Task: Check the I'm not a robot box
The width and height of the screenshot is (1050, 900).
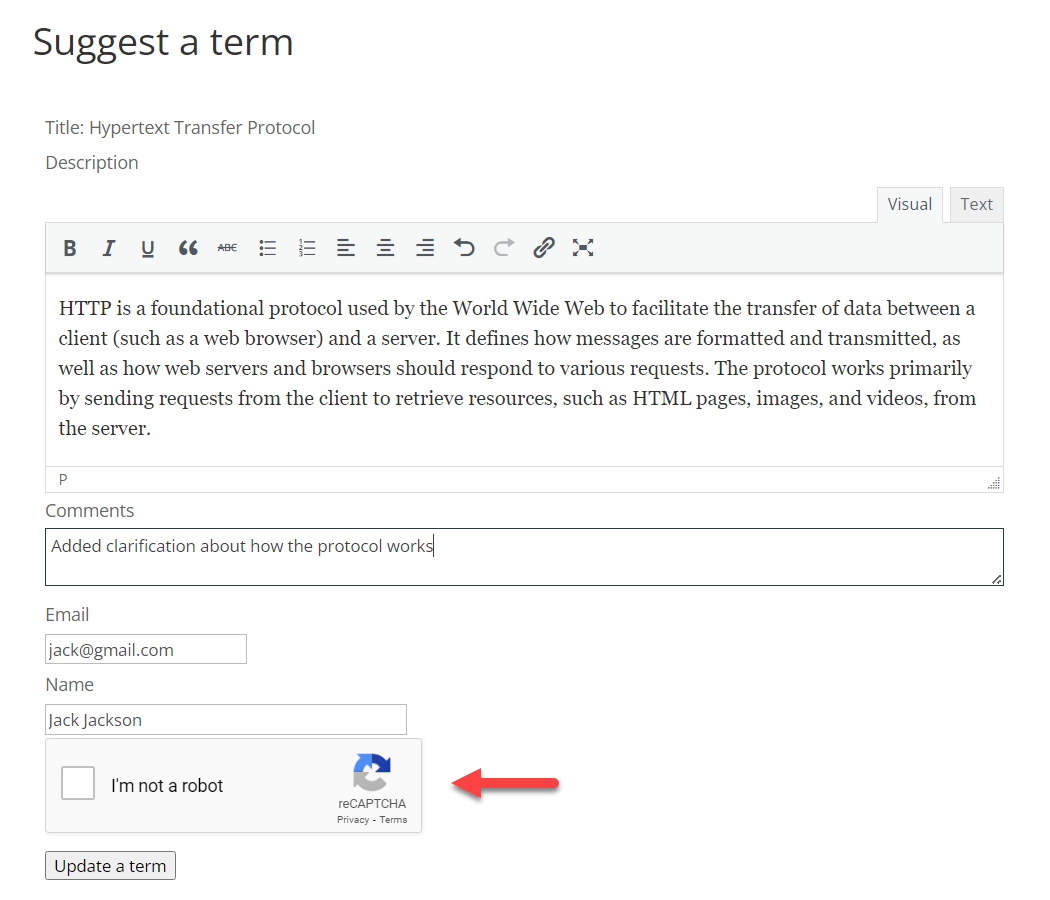Action: tap(78, 783)
